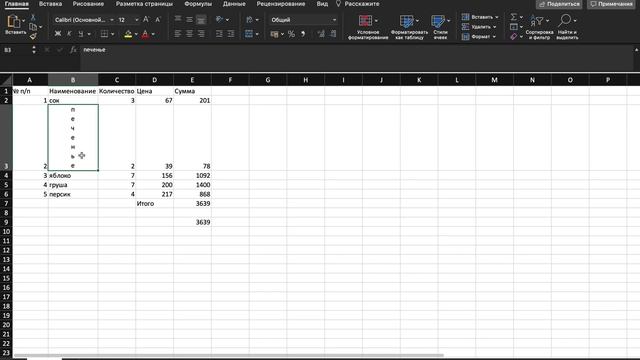Click the increase decimal icon
Viewport: 640px width, 360px height.
(x=321, y=34)
